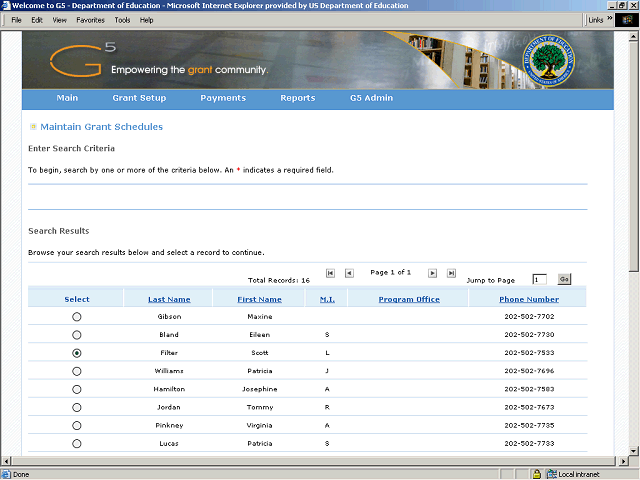Viewport: 640px width, 480px height.
Task: Select the radio button for Gibson Maxine
Action: coord(77,317)
